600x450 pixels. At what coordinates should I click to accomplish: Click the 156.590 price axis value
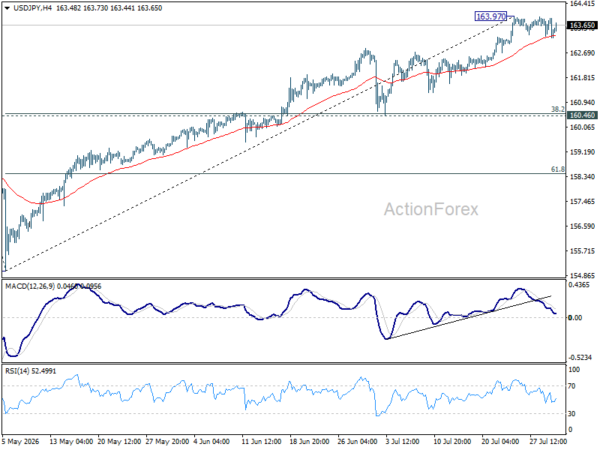582,227
